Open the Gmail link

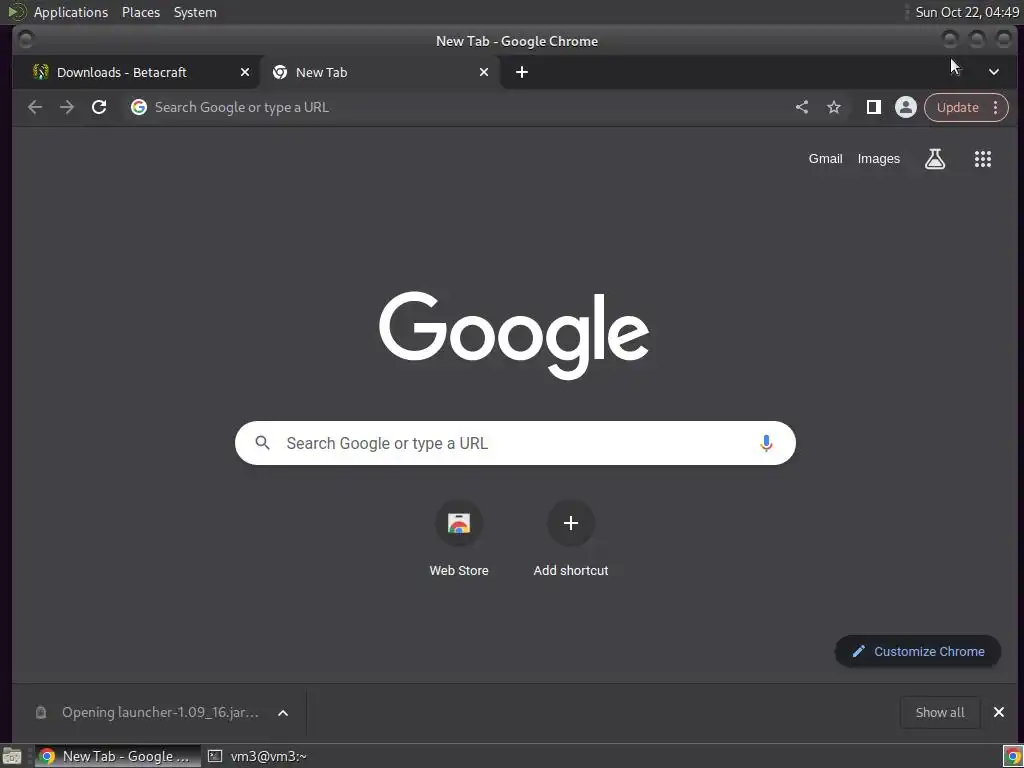[825, 159]
